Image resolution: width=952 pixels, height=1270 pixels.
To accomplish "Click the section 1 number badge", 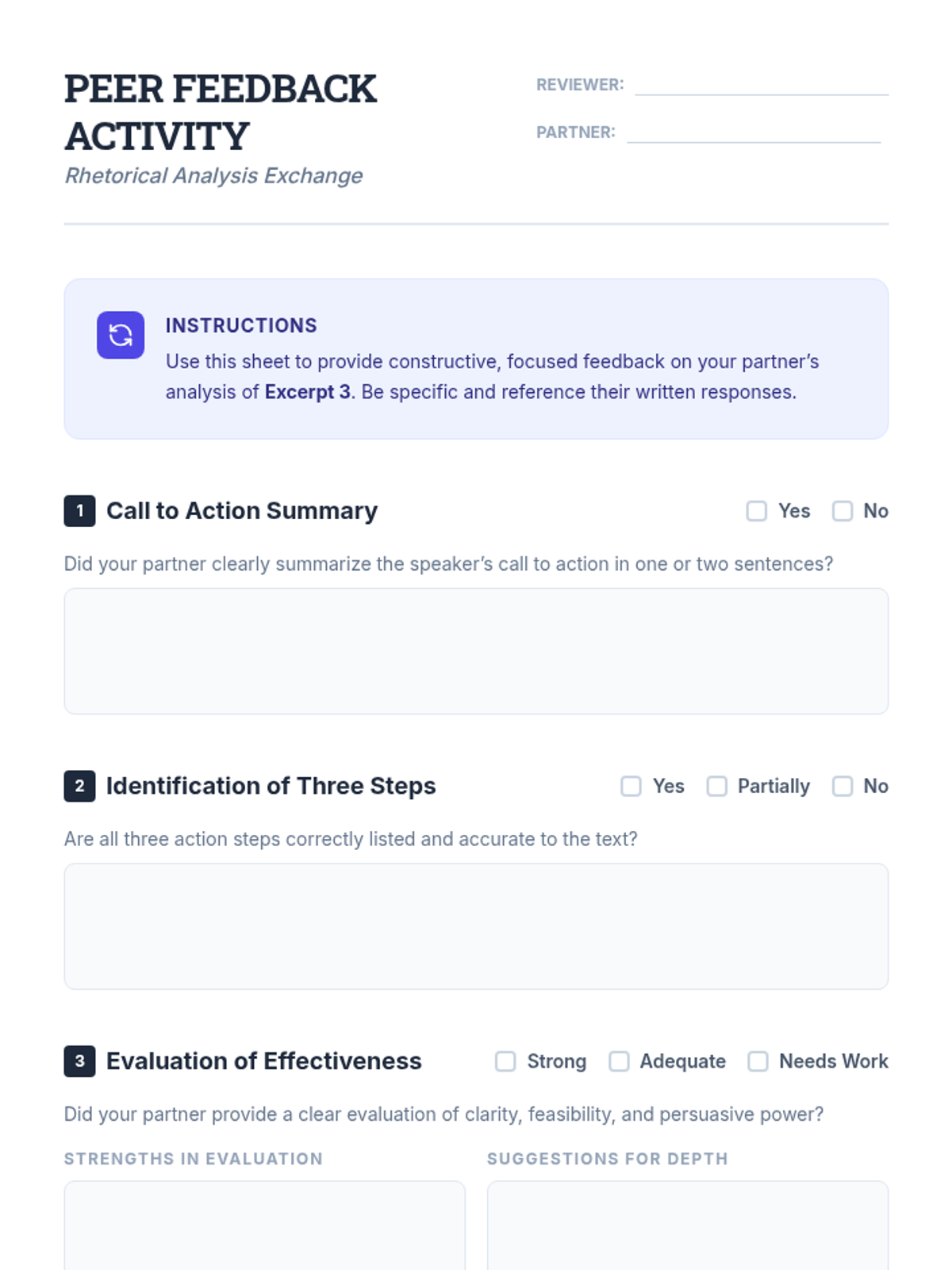I will [79, 511].
